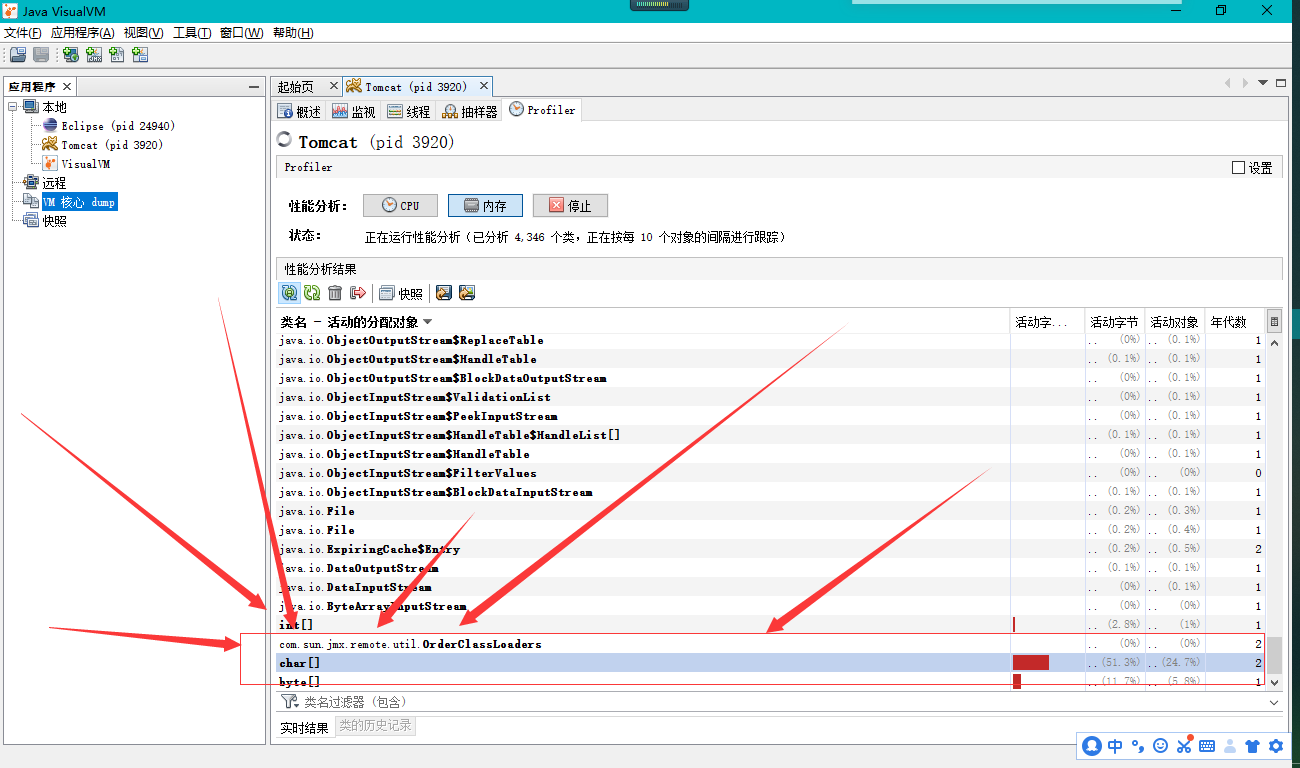Click the red arrow garbage collection icon

[358, 293]
